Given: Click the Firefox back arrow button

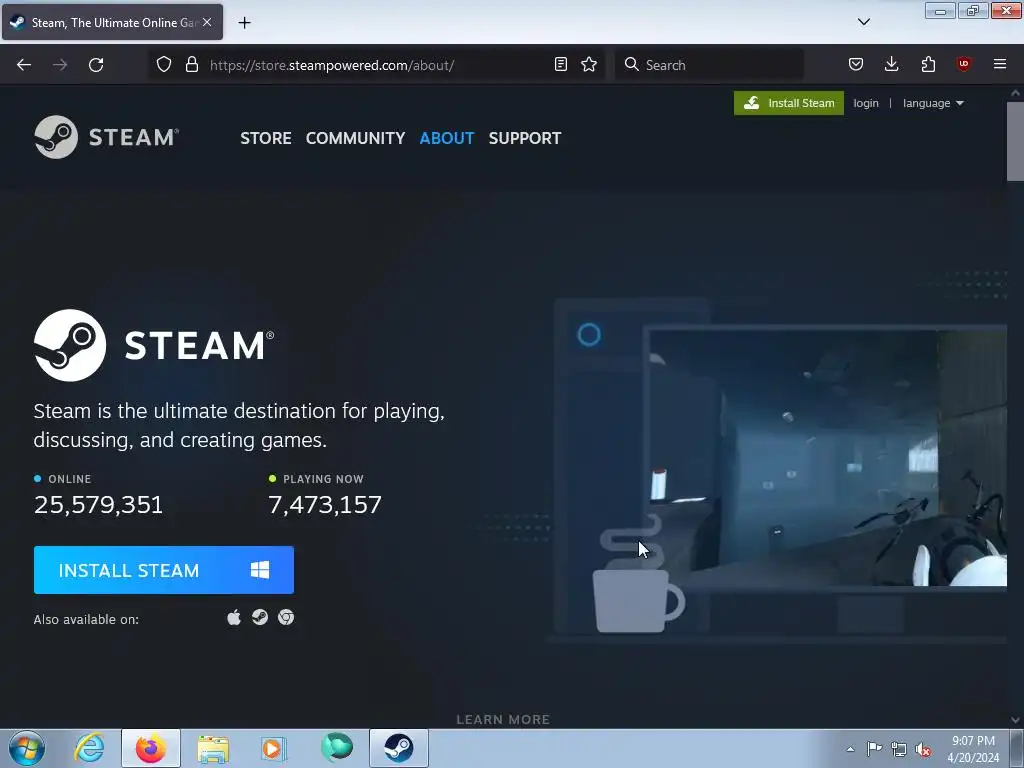Looking at the screenshot, I should point(24,65).
